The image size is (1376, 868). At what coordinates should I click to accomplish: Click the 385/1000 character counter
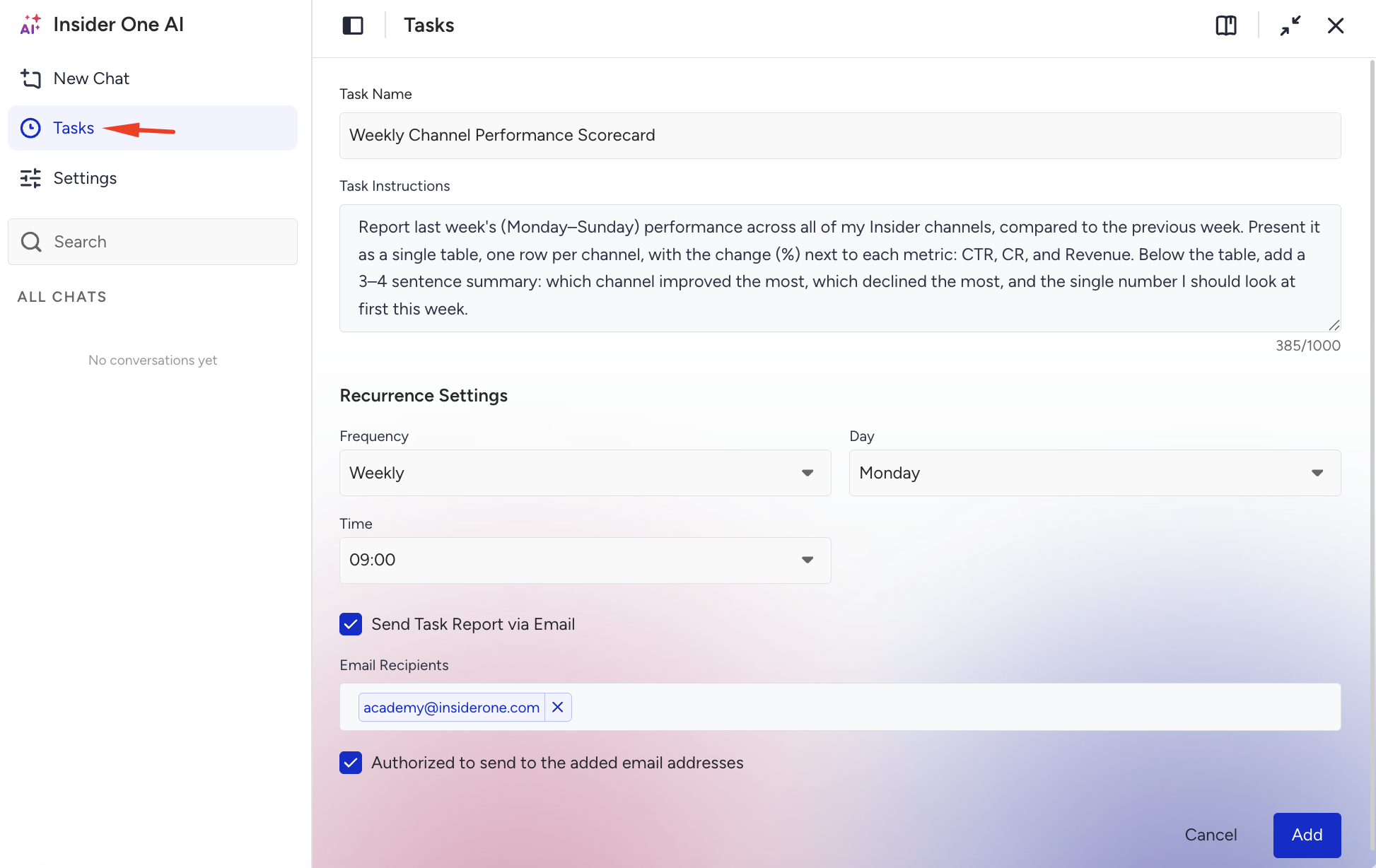tap(1308, 346)
